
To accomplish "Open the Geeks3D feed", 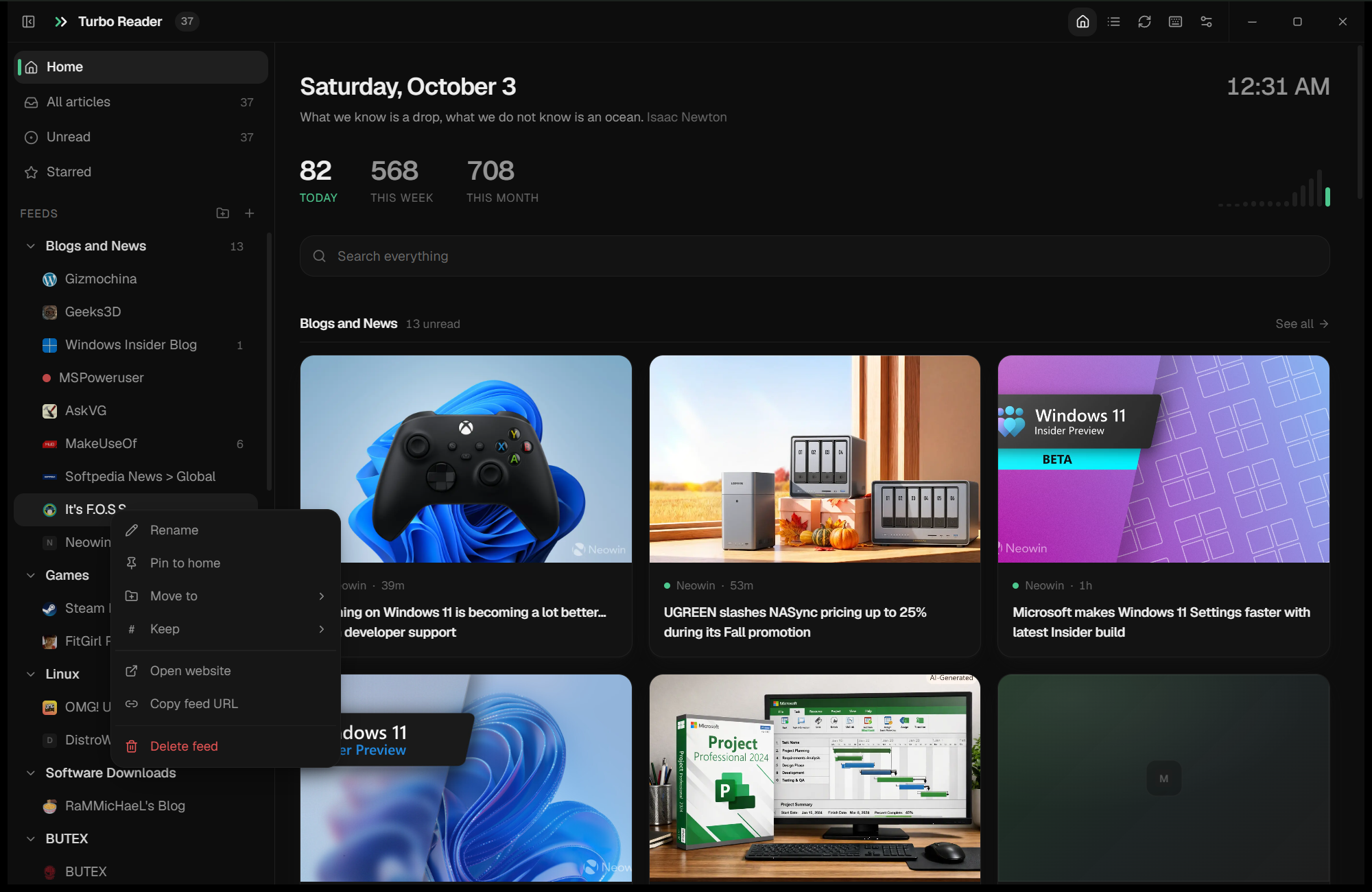I will pos(136,312).
